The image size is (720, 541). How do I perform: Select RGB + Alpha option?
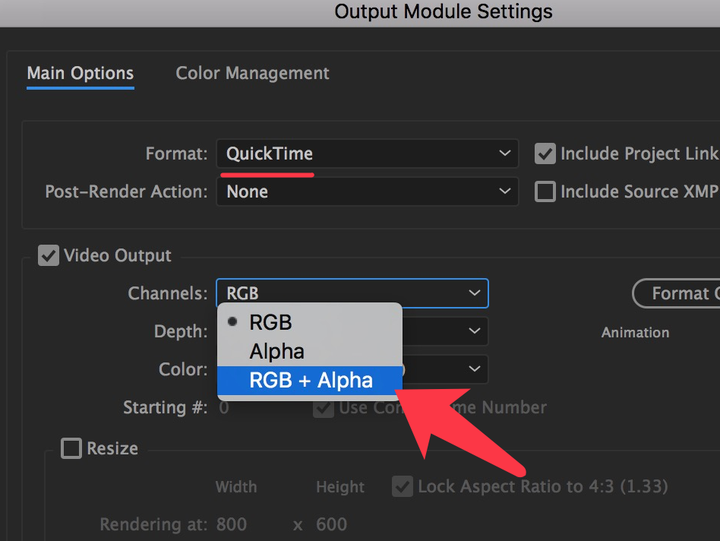pos(310,380)
